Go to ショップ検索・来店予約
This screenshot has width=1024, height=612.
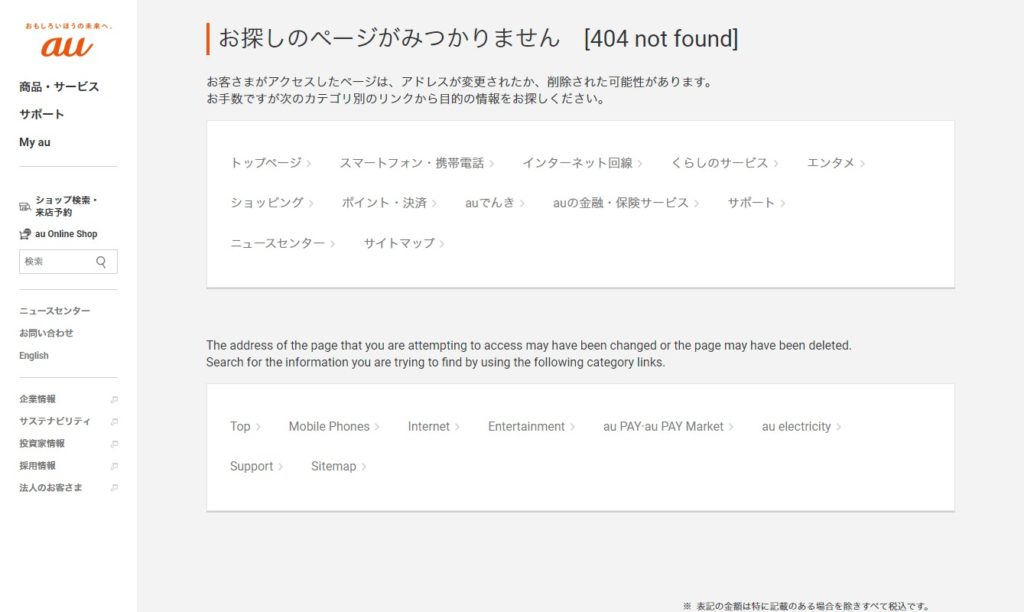coord(67,206)
